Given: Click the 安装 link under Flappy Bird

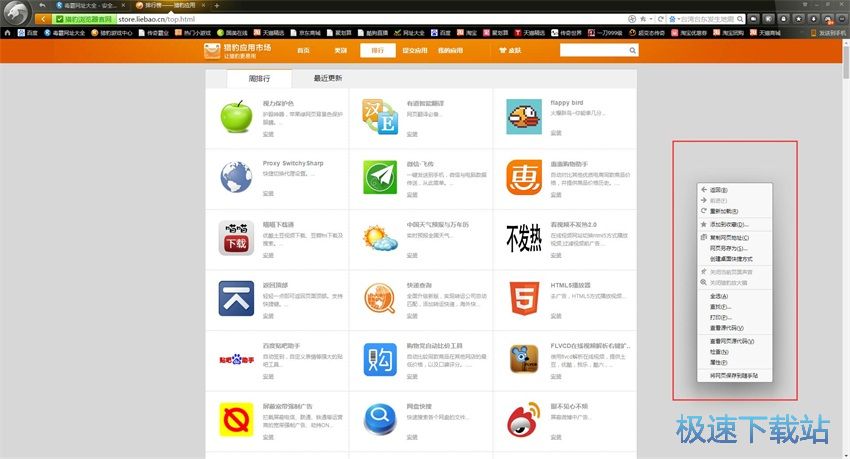Looking at the screenshot, I should tap(556, 133).
